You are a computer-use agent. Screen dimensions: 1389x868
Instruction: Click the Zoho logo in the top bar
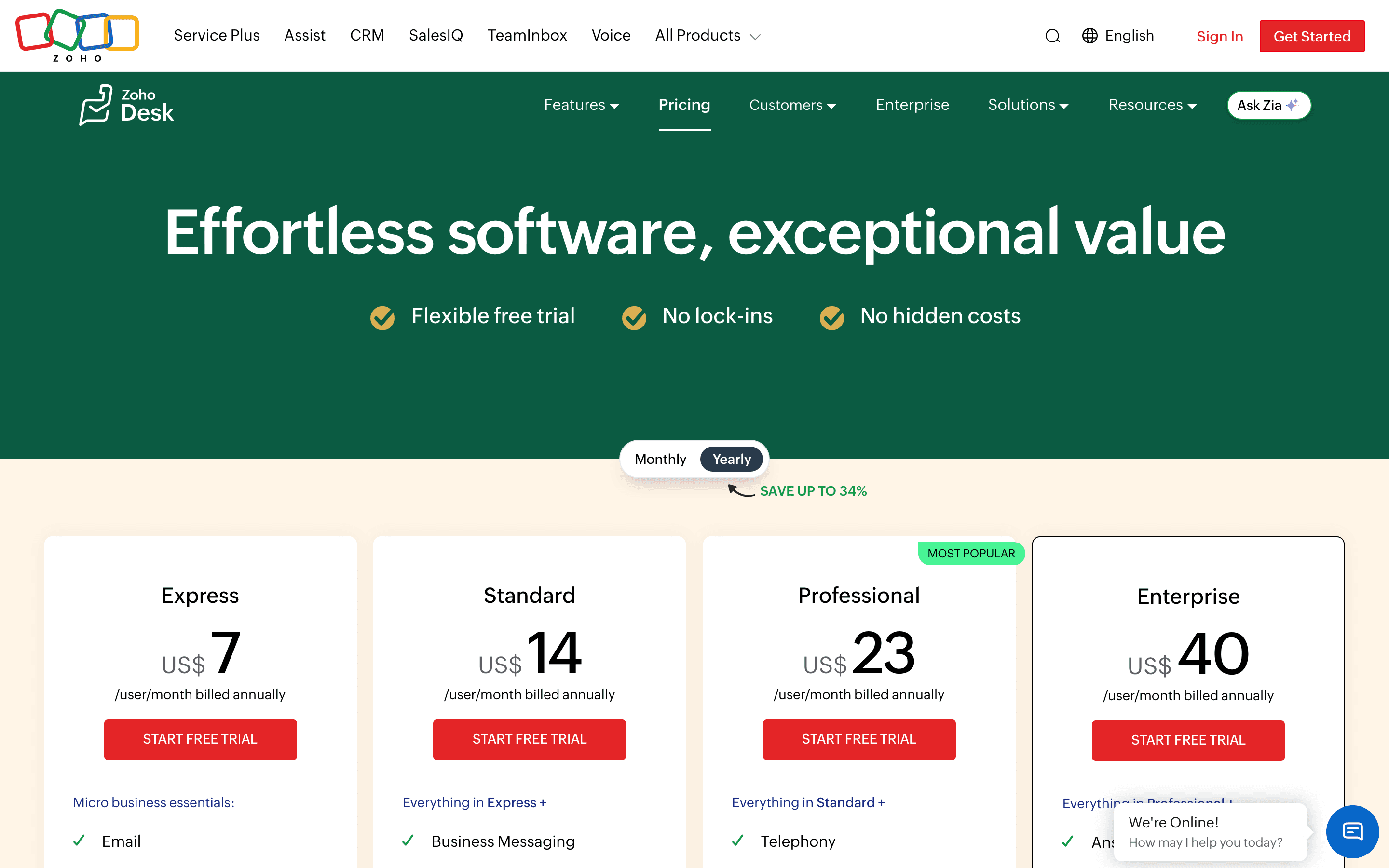tap(77, 36)
